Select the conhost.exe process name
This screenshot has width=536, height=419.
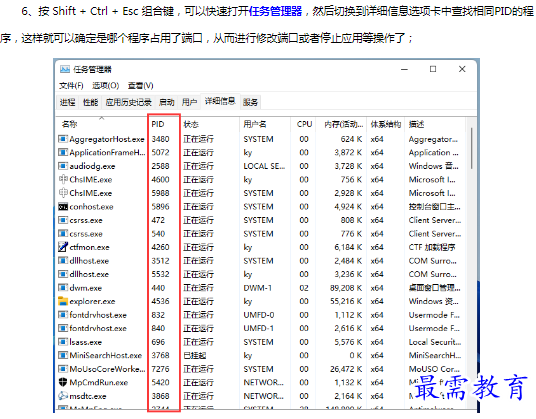pos(91,207)
